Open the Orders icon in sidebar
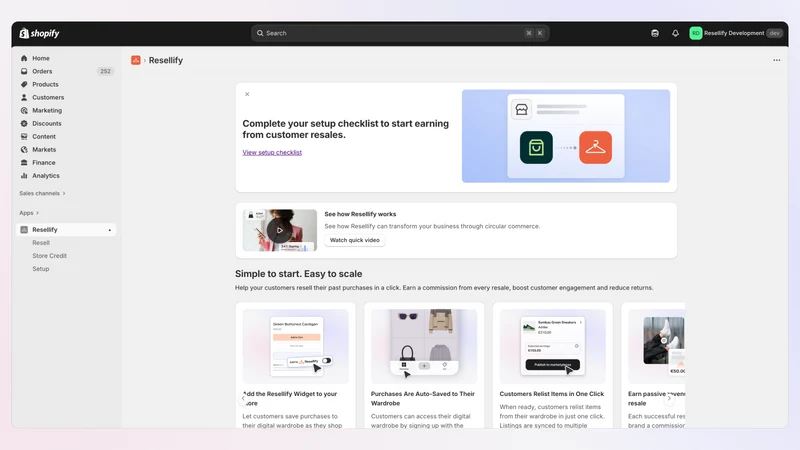The image size is (800, 450). click(x=24, y=71)
